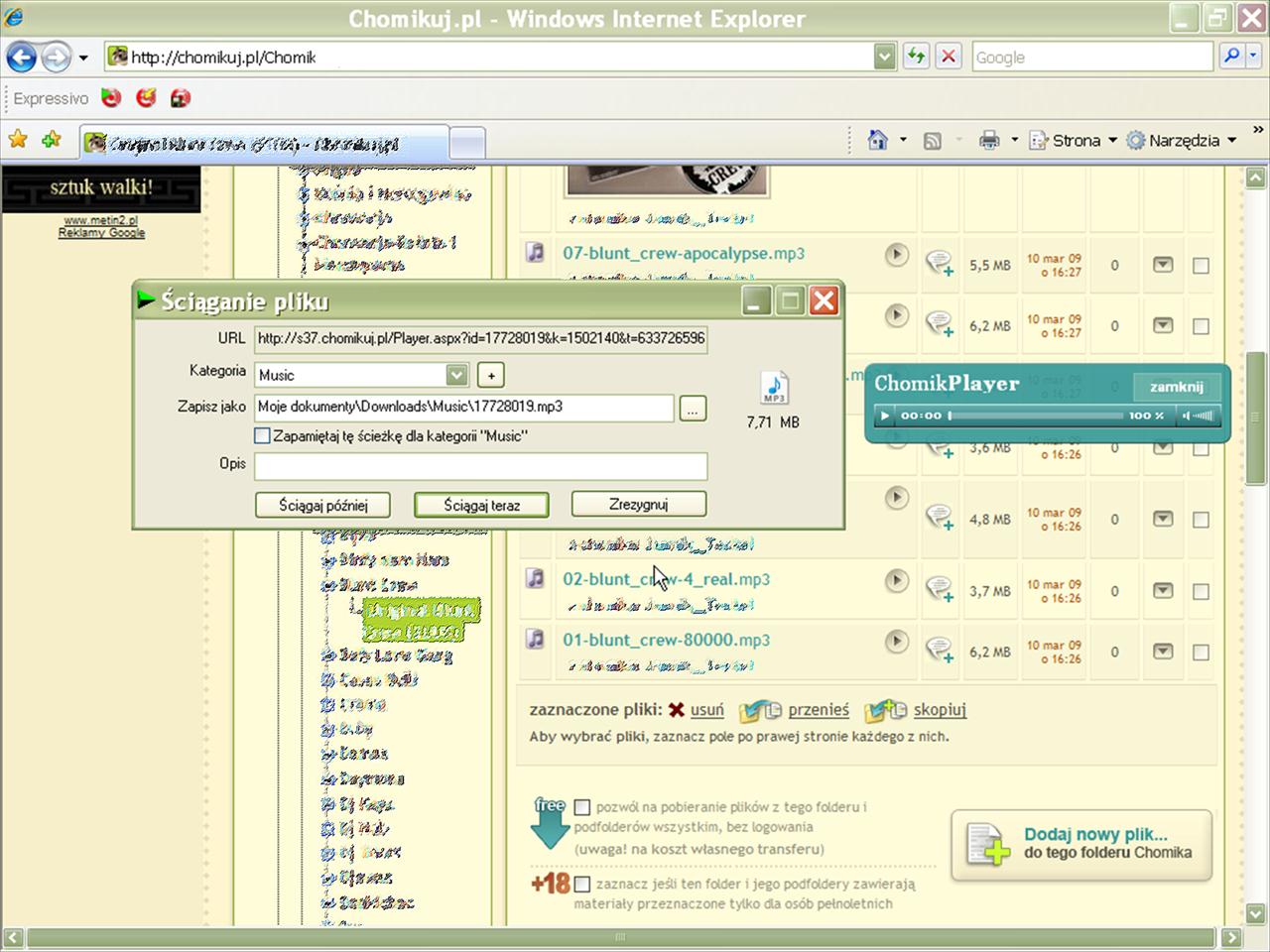Screen dimensions: 1270x952
Task: Open the Kategoria Music dropdown
Action: point(456,375)
